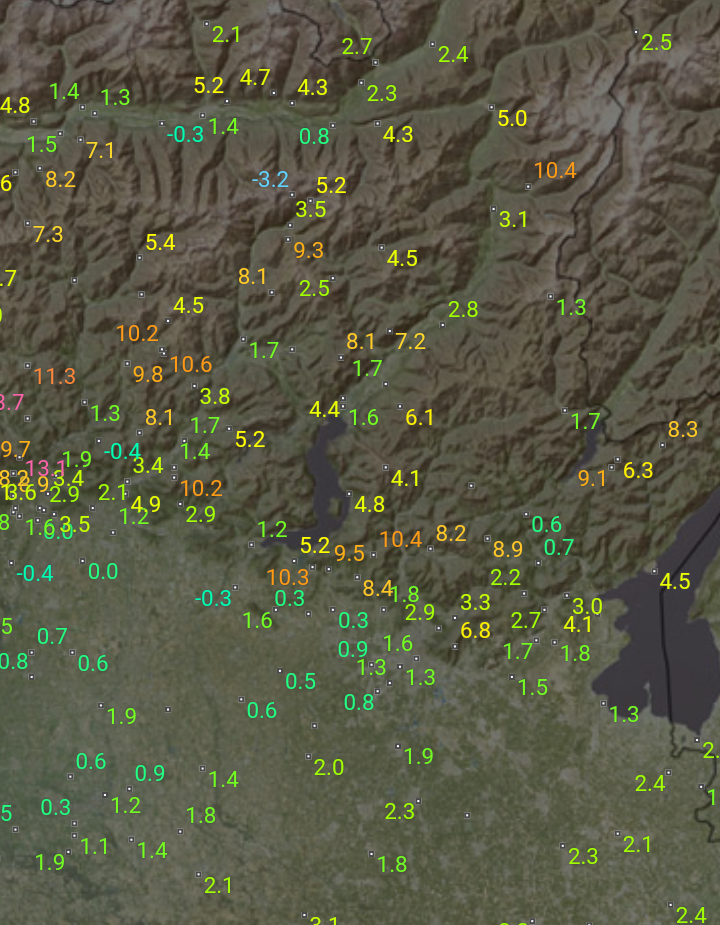The height and width of the screenshot is (925, 720).
Task: Click the 8.9 temperature reading
Action: (508, 549)
